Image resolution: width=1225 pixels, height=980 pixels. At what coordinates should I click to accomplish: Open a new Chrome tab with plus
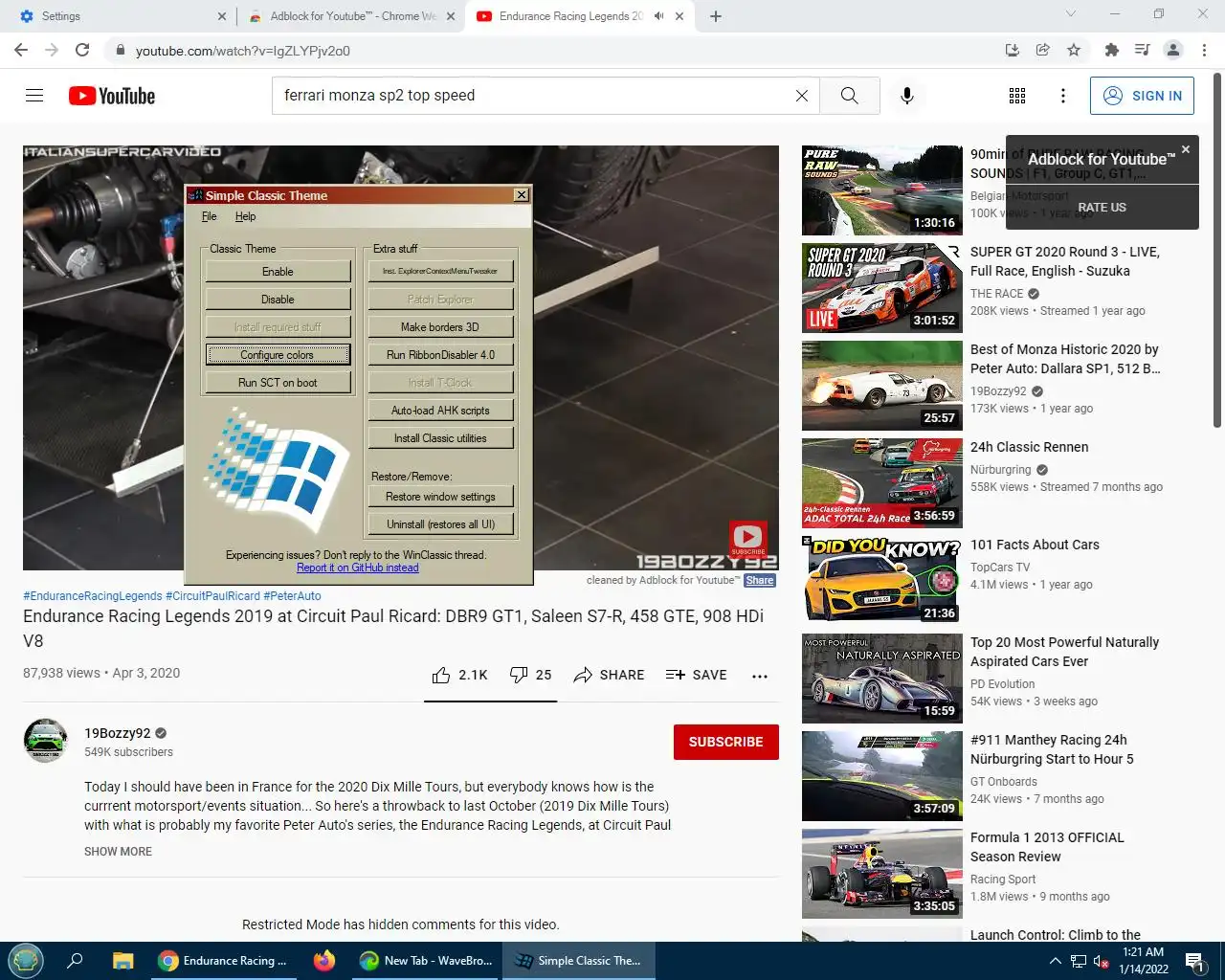click(716, 16)
